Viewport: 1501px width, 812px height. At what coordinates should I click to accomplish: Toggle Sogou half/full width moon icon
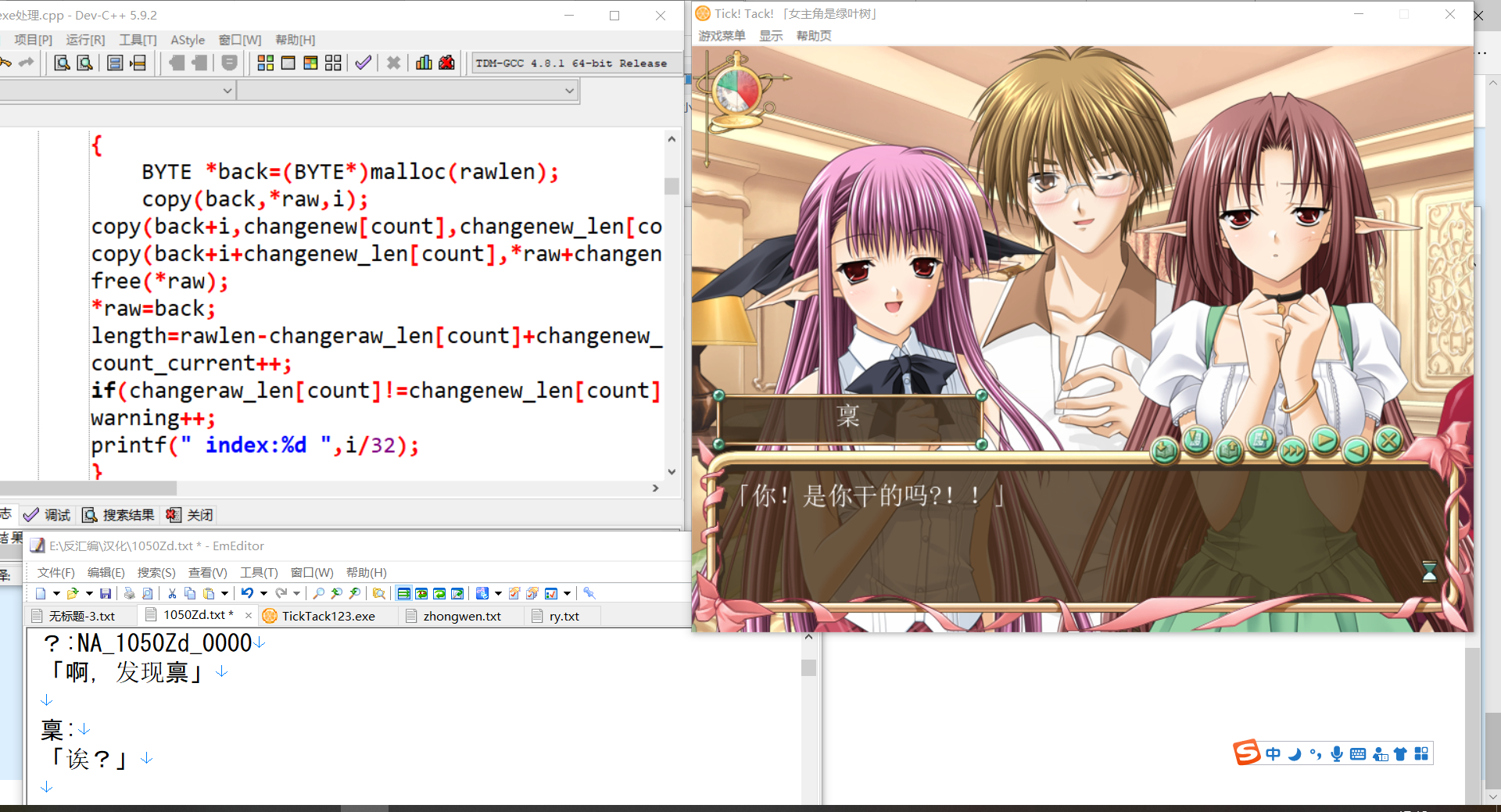[x=1295, y=754]
